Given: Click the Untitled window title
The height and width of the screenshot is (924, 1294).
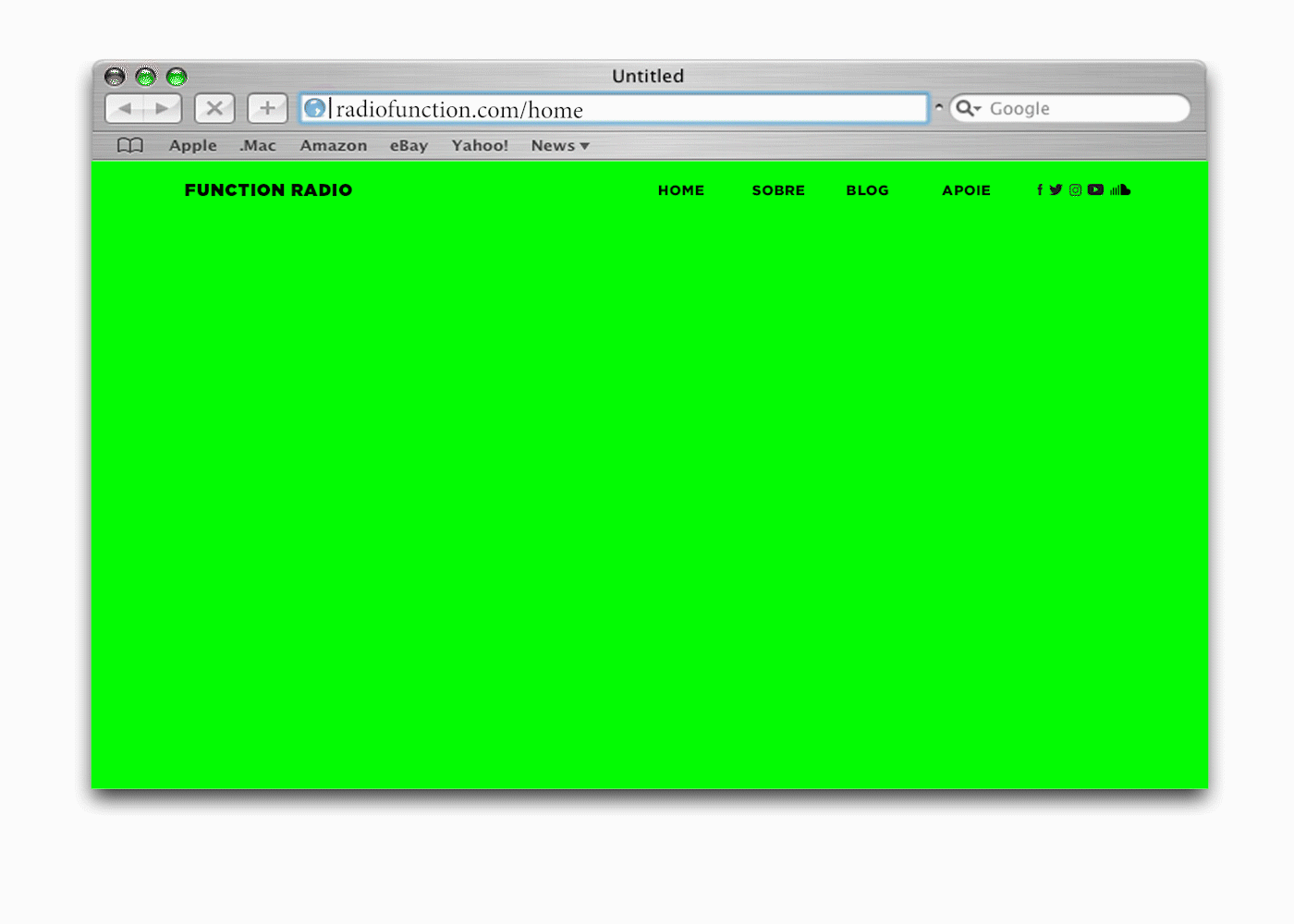Looking at the screenshot, I should [x=648, y=76].
